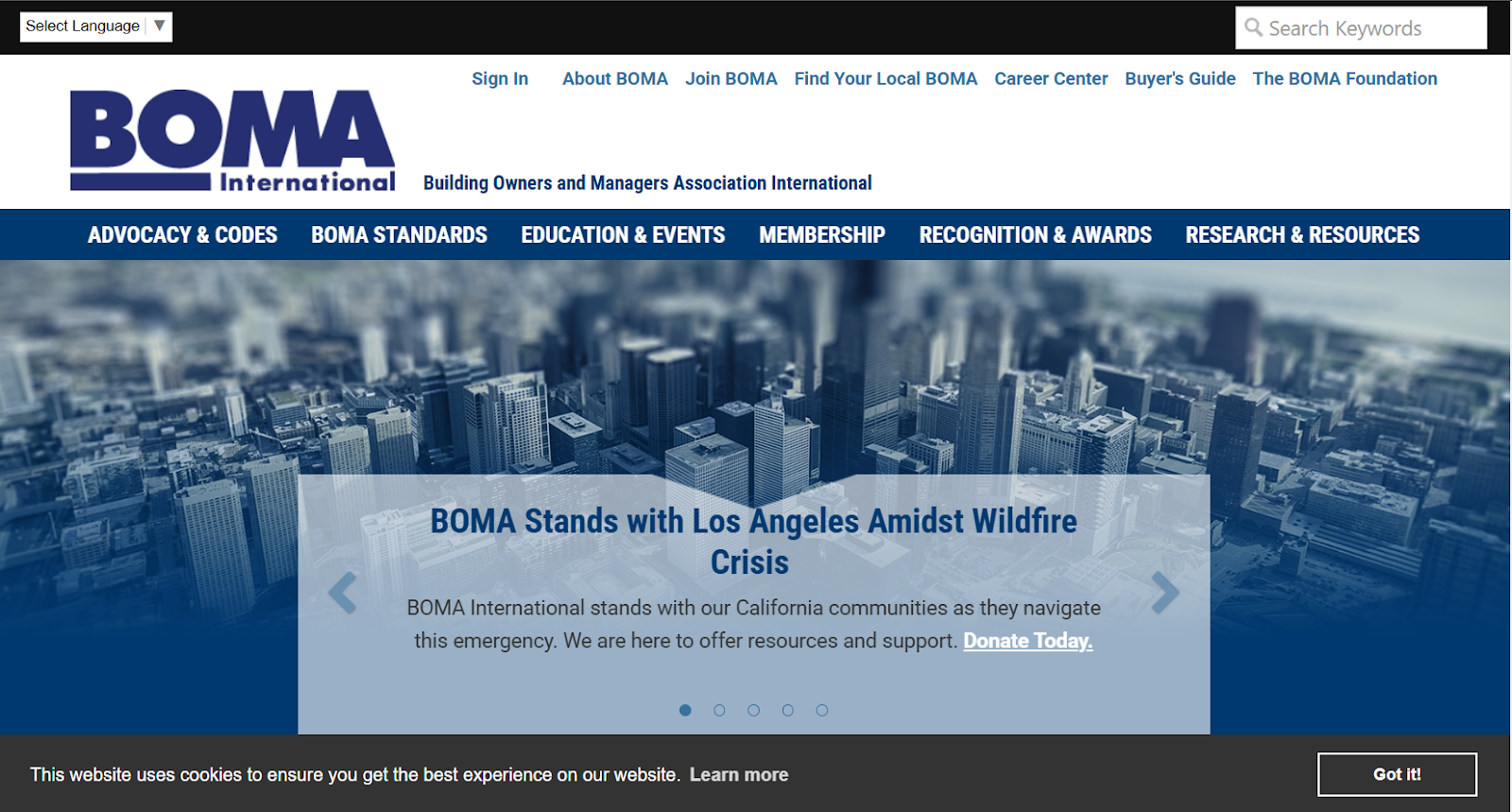Open the Select Language dropdown

[x=95, y=26]
